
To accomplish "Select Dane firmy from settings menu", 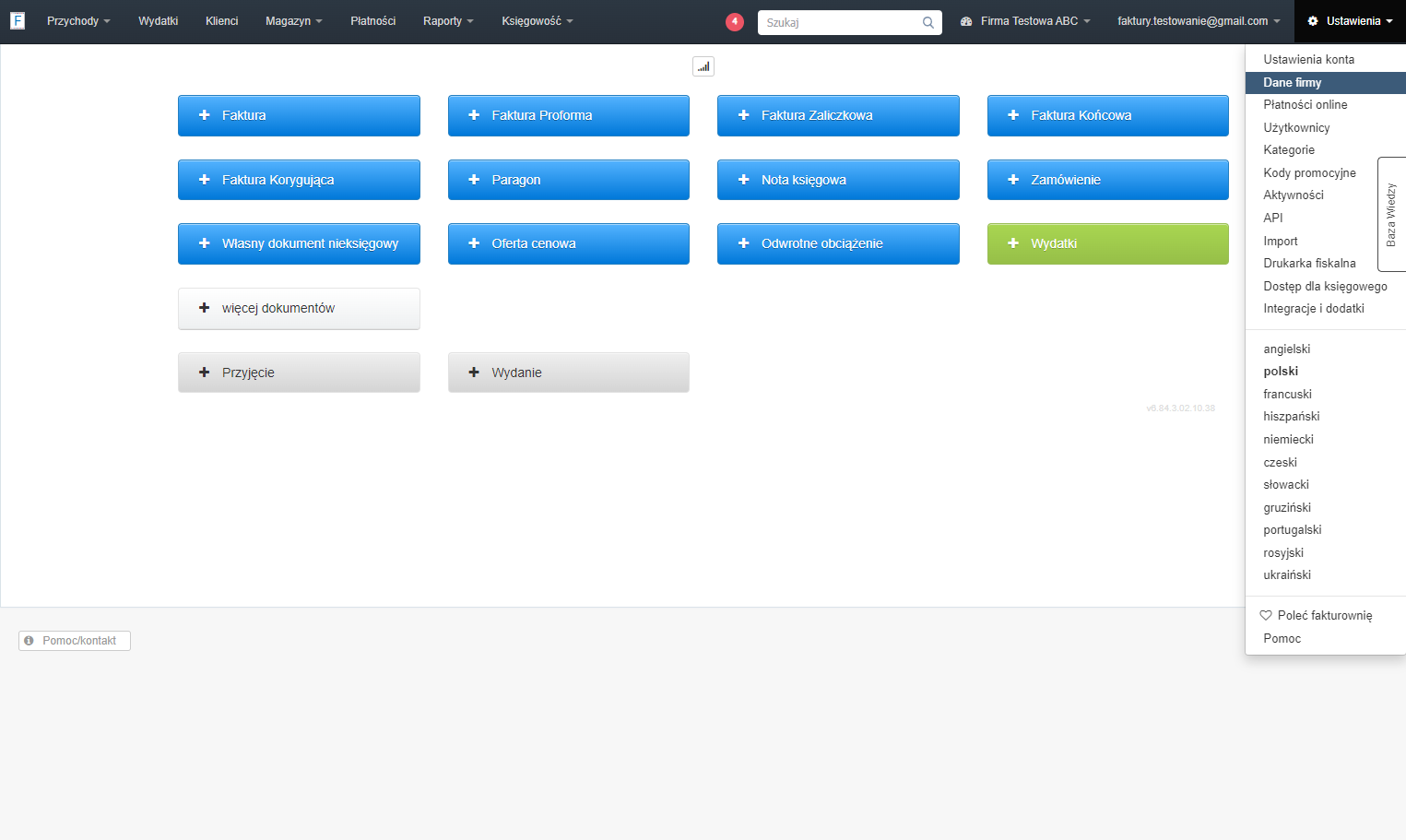I will click(x=1325, y=82).
